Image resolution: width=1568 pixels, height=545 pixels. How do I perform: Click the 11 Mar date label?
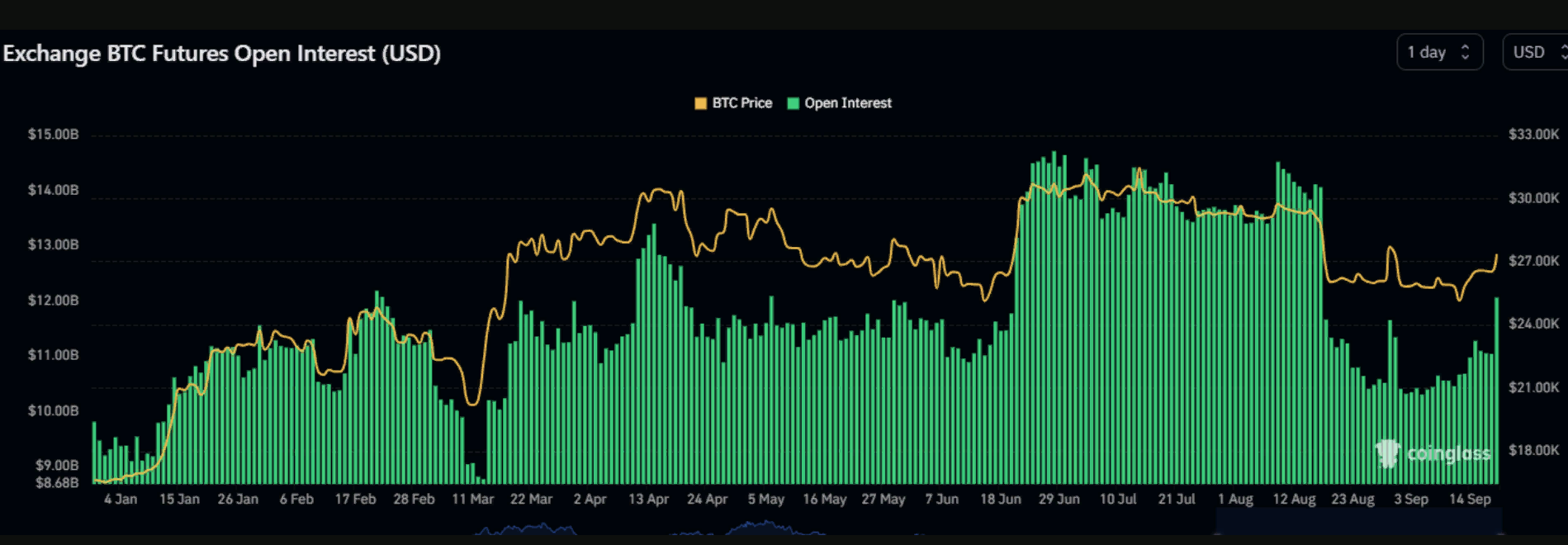[x=472, y=500]
